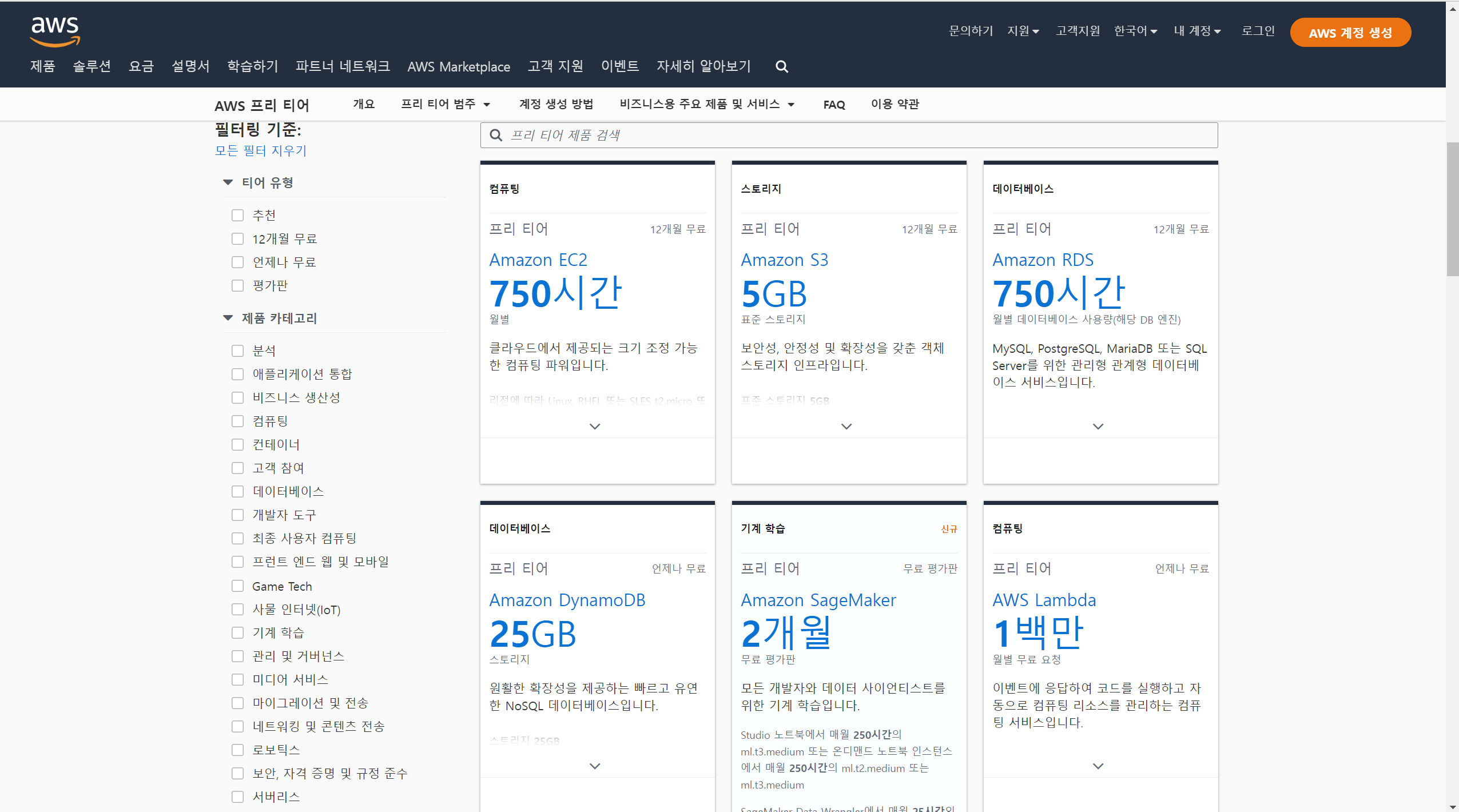Enable the 컴퓨팅 category checkbox
The width and height of the screenshot is (1459, 812).
click(237, 421)
